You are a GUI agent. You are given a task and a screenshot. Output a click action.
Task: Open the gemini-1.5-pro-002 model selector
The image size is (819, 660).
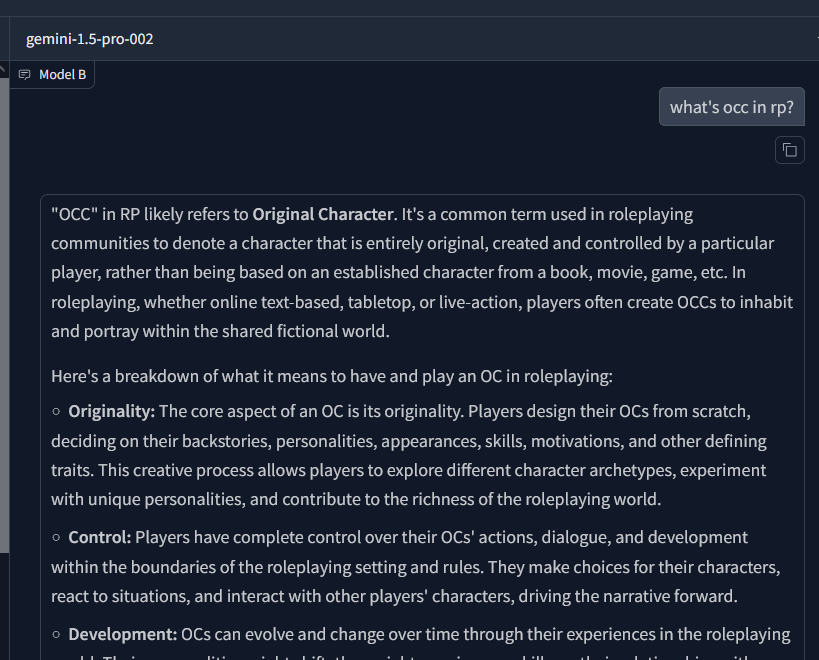coord(90,39)
